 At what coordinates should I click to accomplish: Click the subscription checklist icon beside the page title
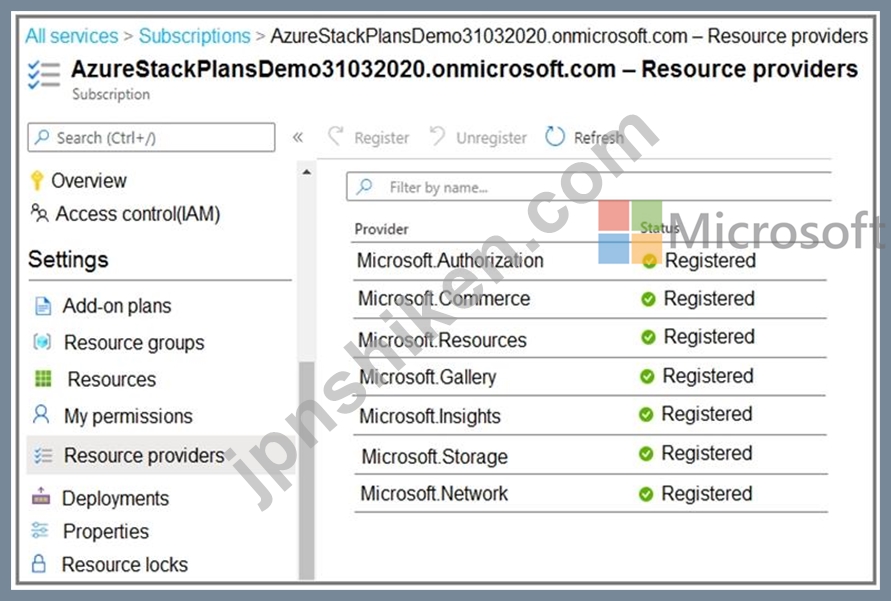pyautogui.click(x=44, y=74)
